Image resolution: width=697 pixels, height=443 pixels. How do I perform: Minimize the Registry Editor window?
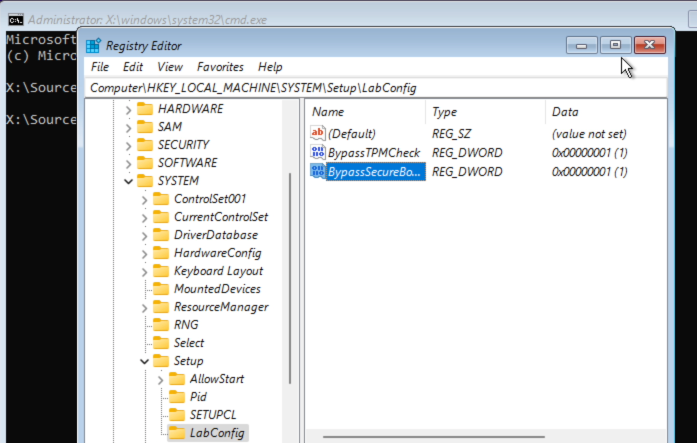[581, 45]
